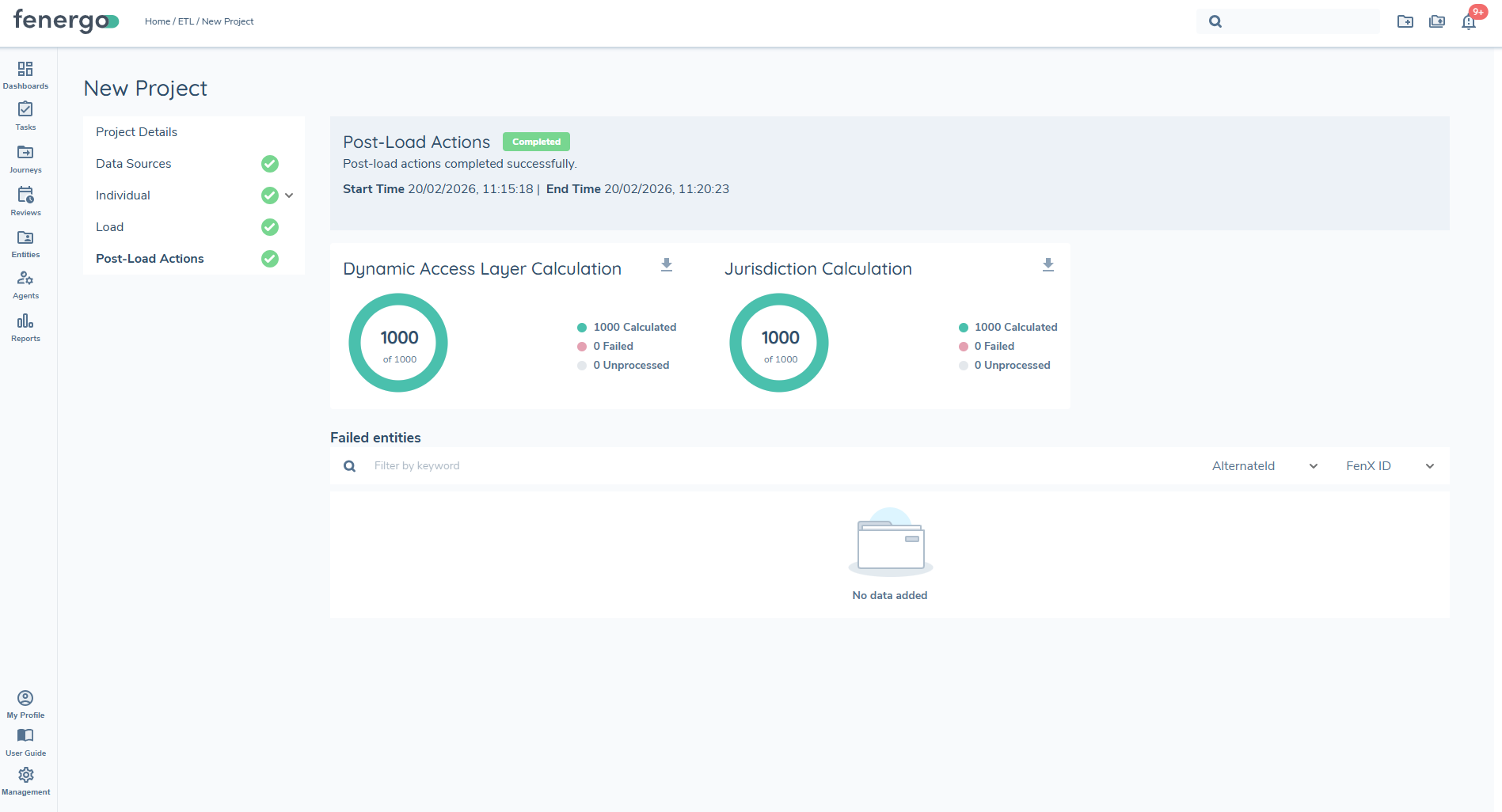Open the FenX ID dropdown
1502x812 pixels.
tap(1390, 466)
